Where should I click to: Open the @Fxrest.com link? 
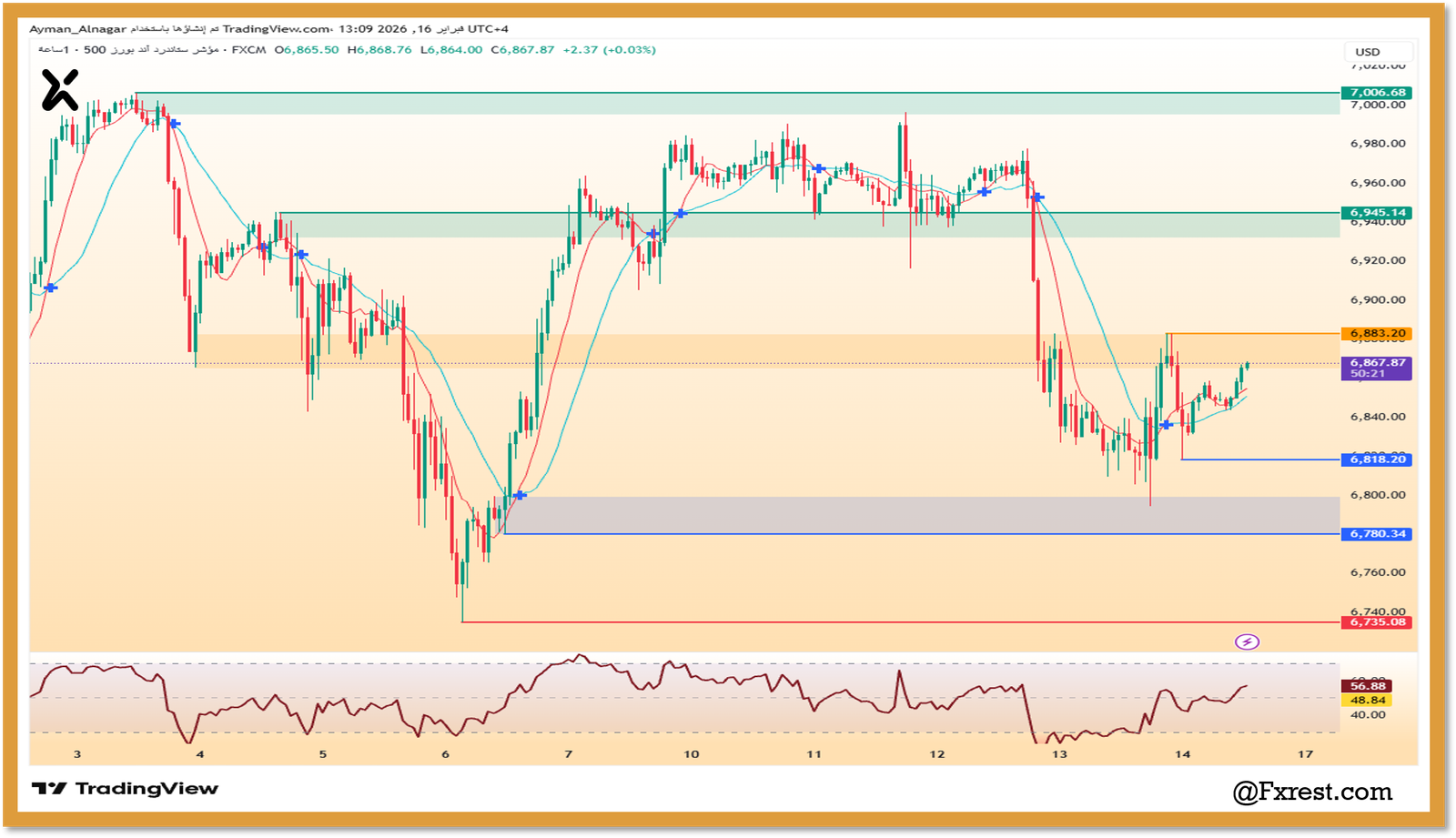coord(1312,792)
